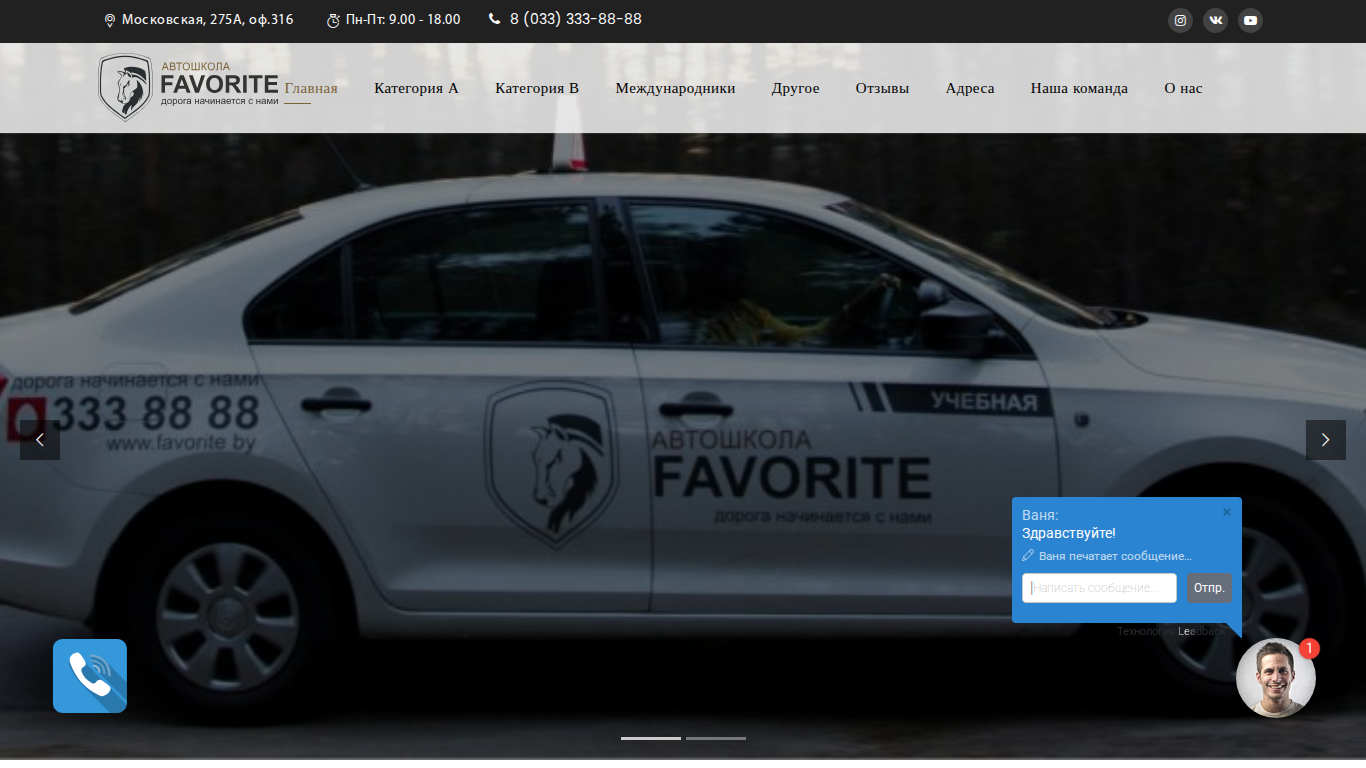Open the Международники menu item
The height and width of the screenshot is (768, 1366).
[675, 88]
